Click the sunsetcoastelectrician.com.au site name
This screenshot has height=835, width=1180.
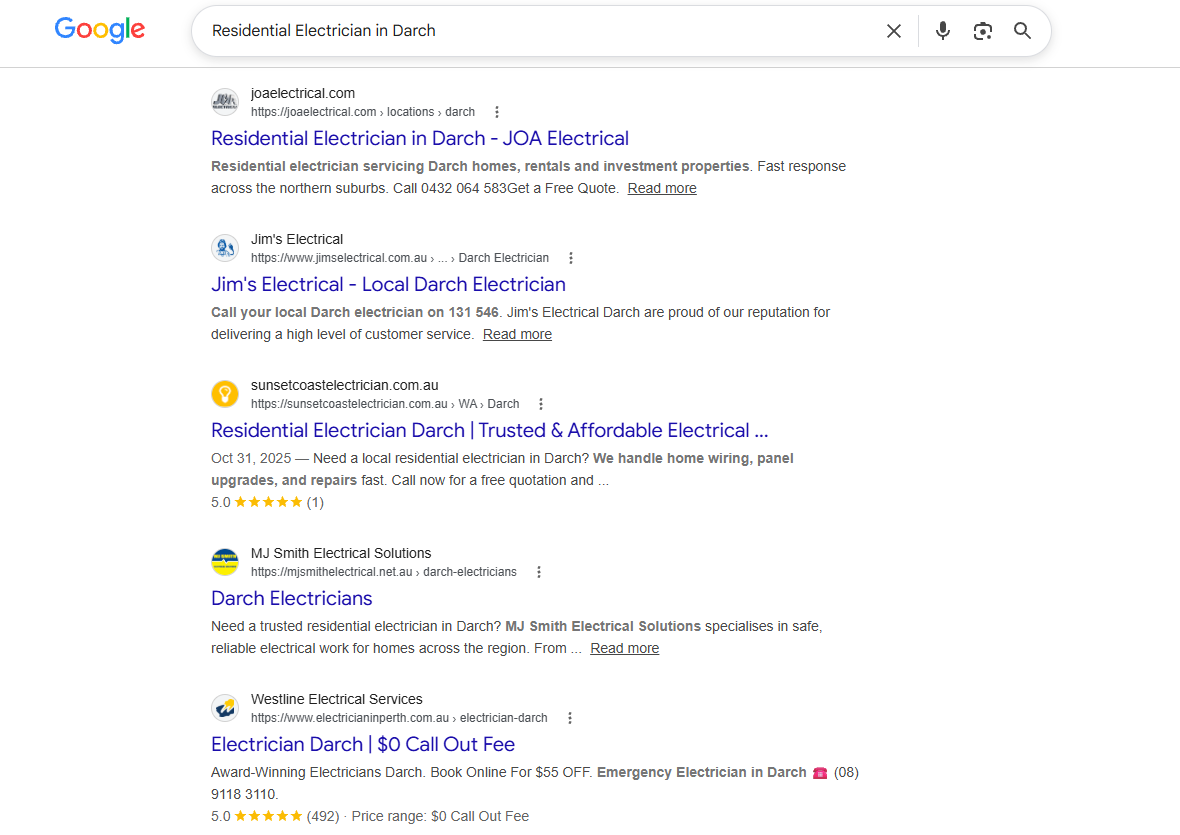345,385
